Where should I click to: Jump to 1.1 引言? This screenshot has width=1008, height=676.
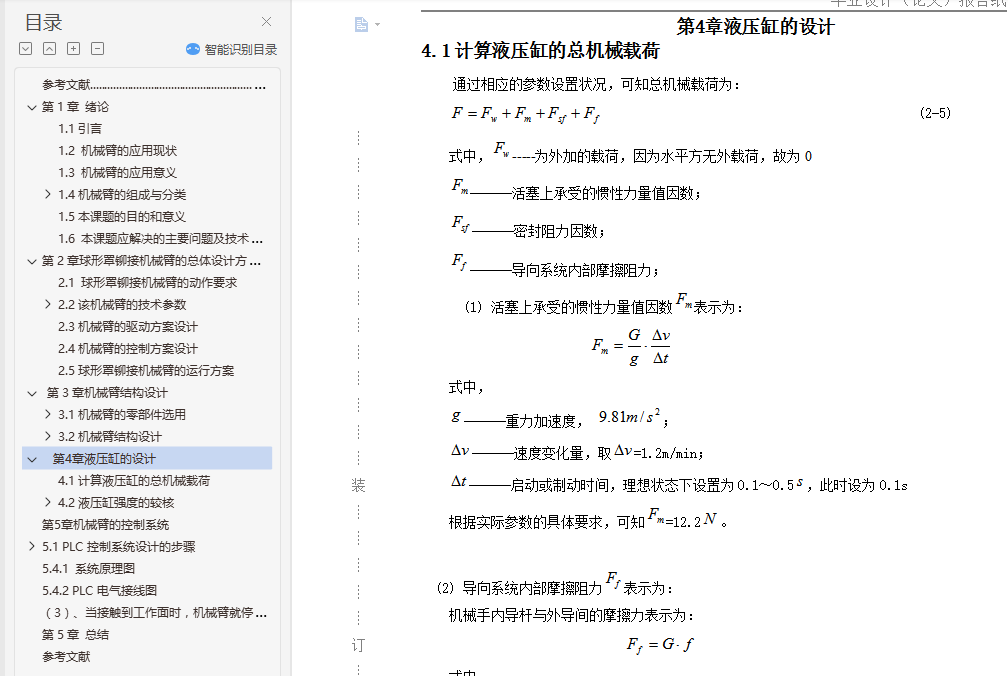click(80, 129)
